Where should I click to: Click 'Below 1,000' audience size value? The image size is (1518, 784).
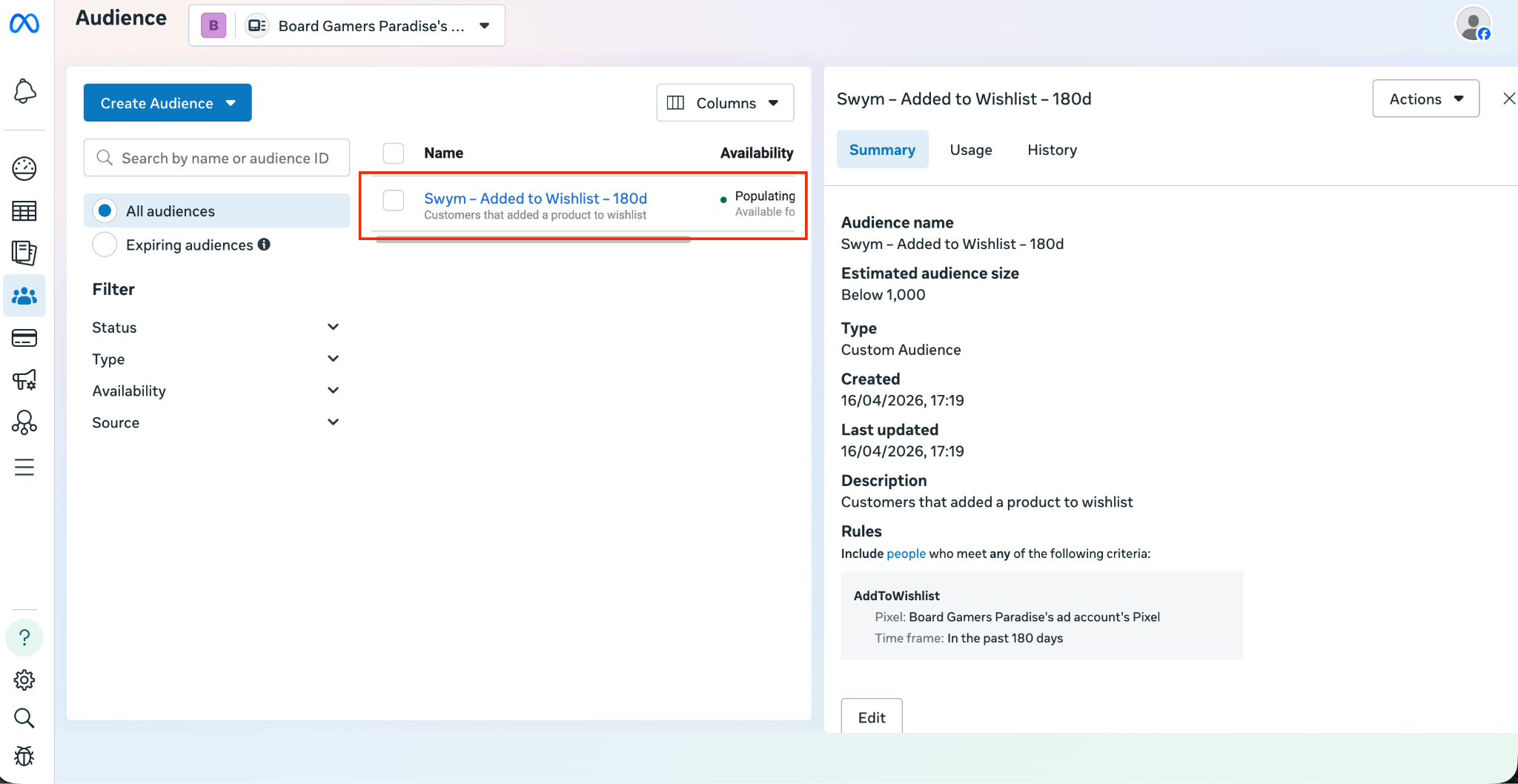[x=883, y=295]
